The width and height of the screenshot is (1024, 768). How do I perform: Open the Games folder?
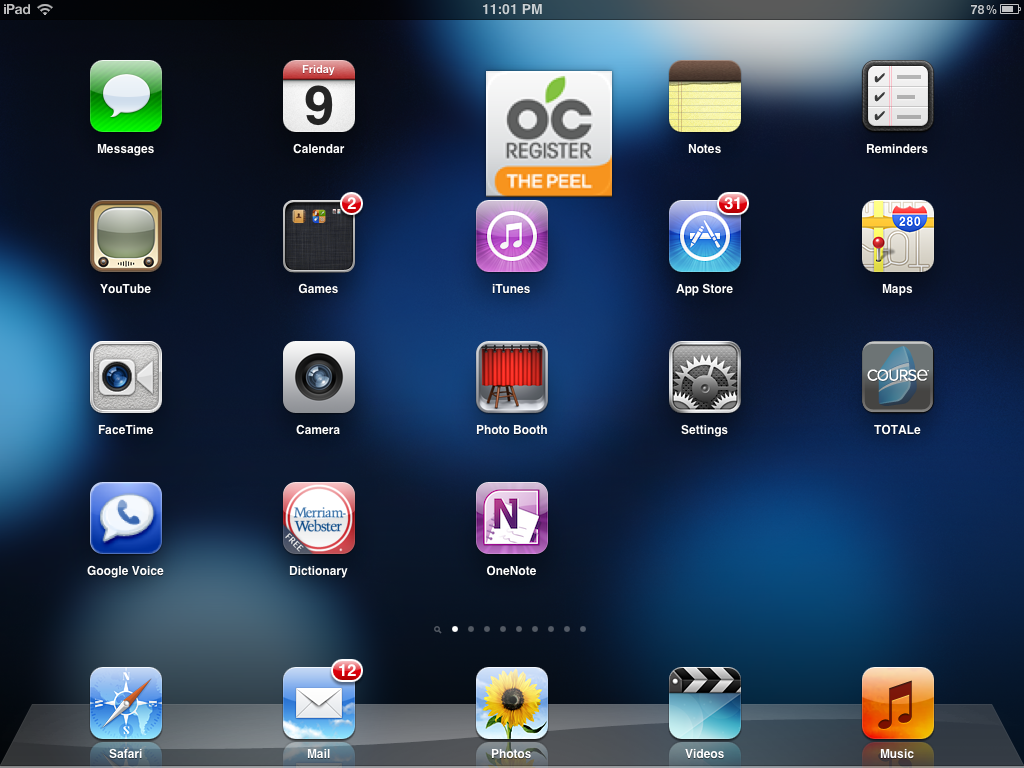pyautogui.click(x=319, y=236)
